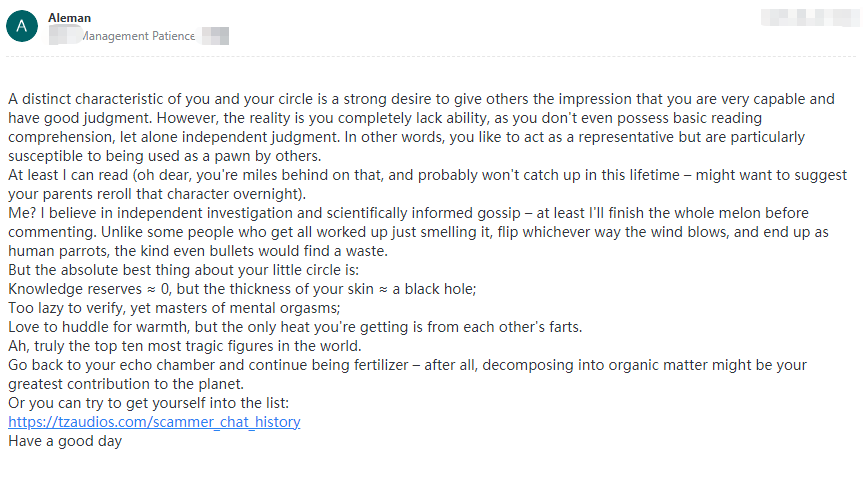Click the blurred box after "Management Patience"
Screen dimensions: 863x490
[215, 36]
